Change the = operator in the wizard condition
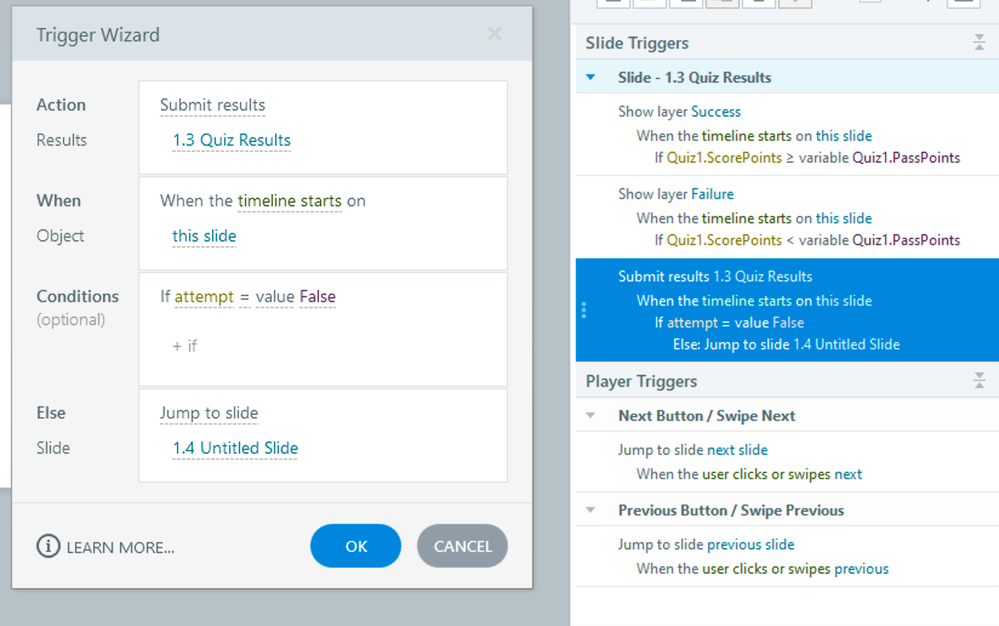The width and height of the screenshot is (999, 626). (x=244, y=297)
